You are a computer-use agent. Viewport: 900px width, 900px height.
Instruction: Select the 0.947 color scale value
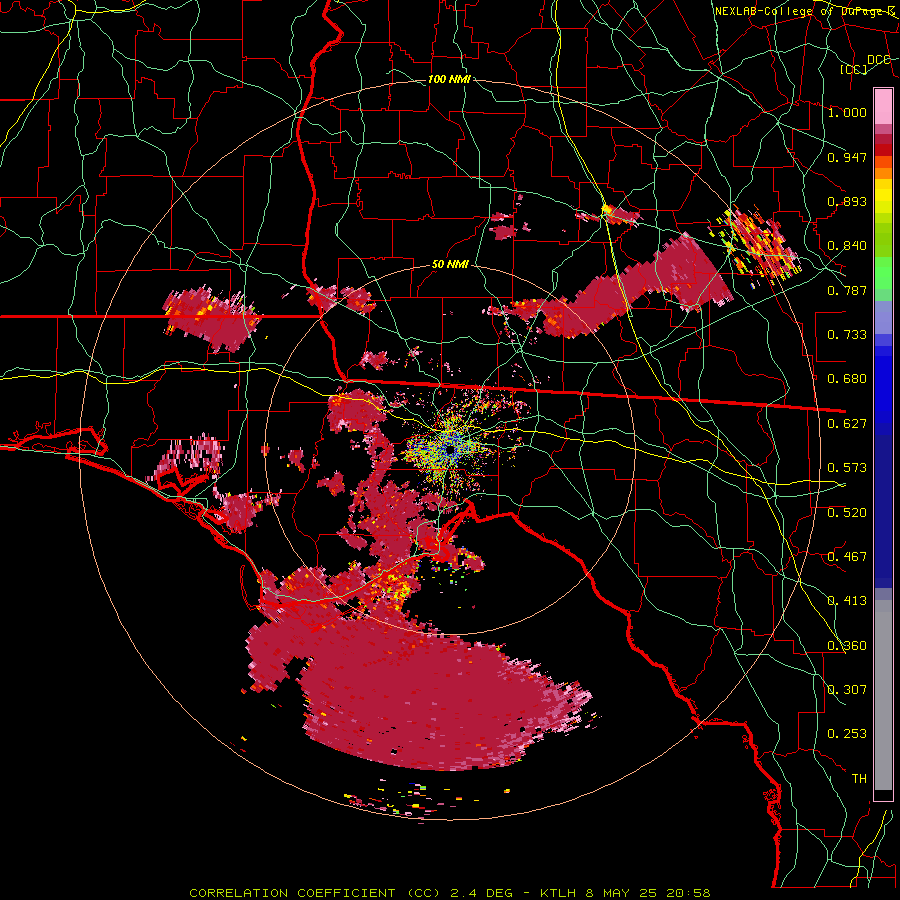coord(847,157)
